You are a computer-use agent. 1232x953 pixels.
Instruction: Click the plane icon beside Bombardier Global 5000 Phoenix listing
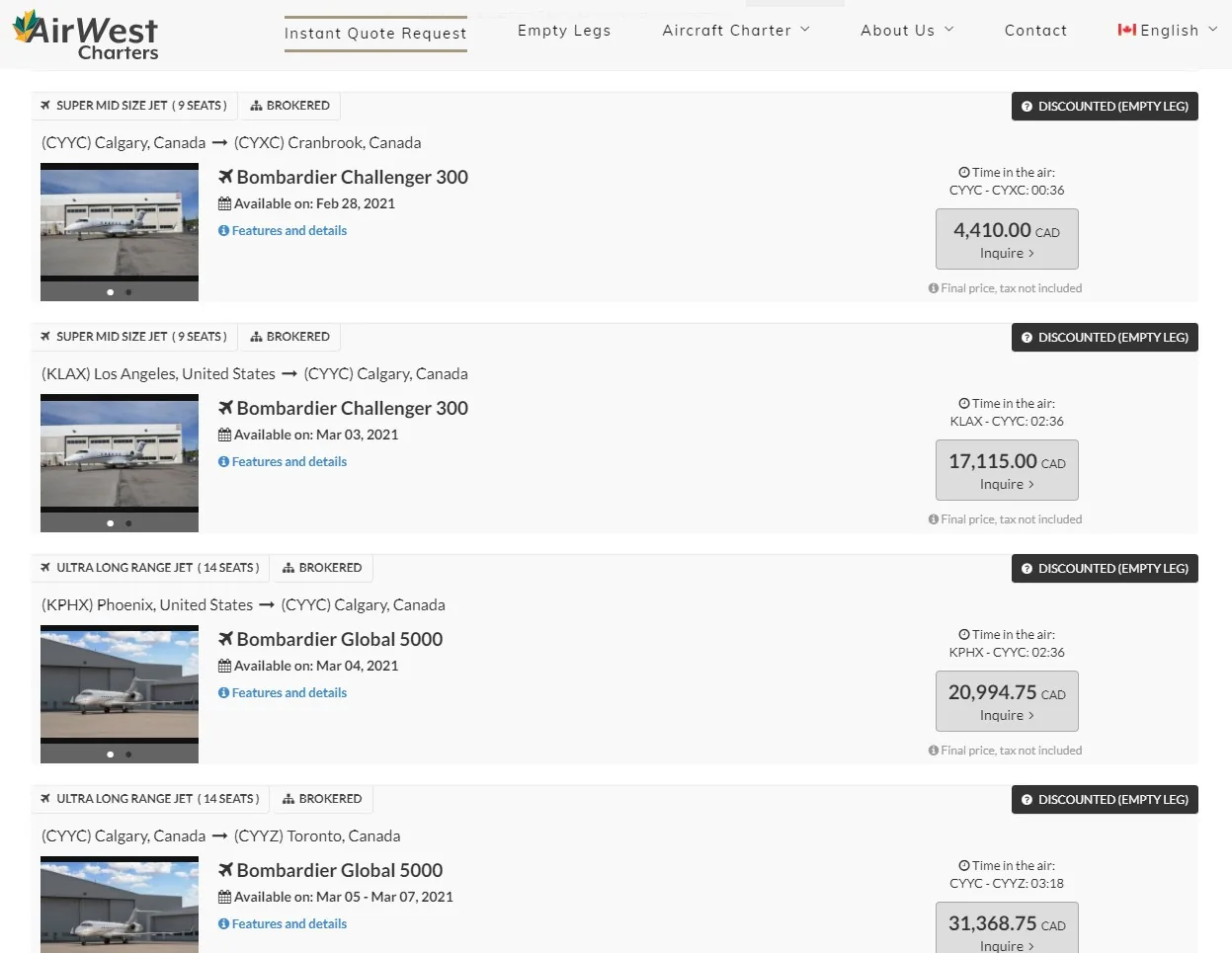[225, 639]
